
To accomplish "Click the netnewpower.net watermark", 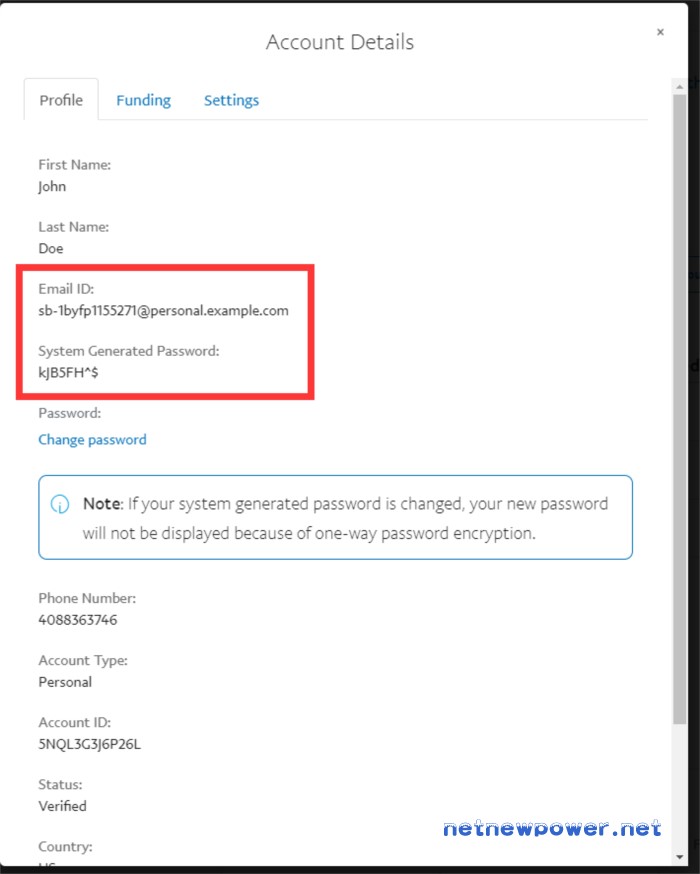I will (x=552, y=829).
